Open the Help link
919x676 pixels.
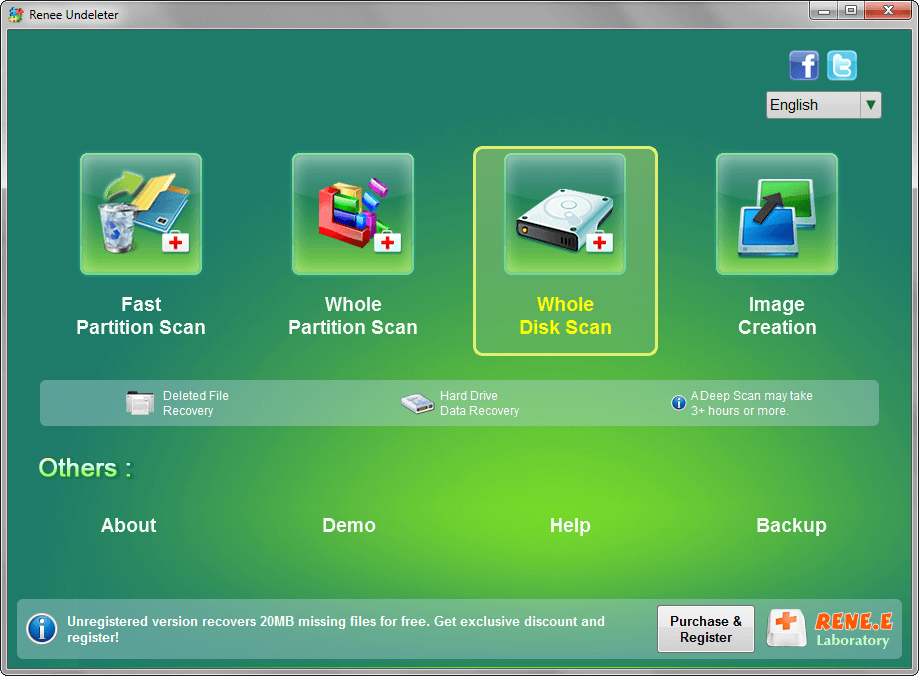coord(570,526)
